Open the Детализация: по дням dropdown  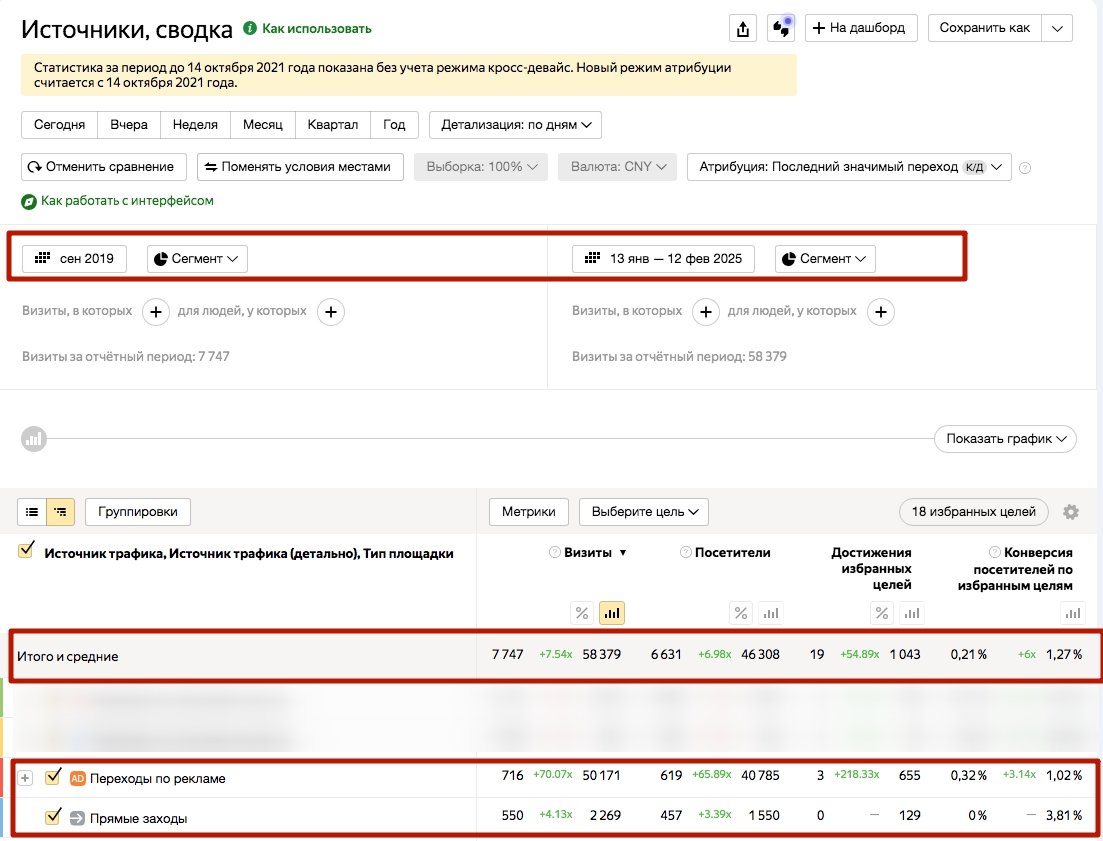tap(515, 125)
